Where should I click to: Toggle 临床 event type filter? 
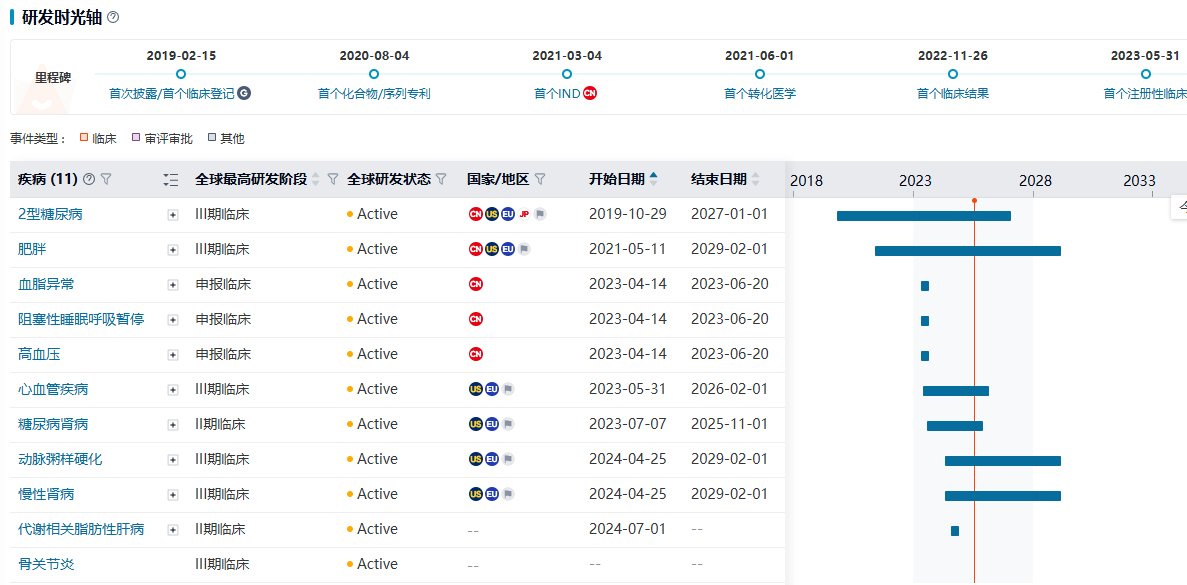click(98, 139)
